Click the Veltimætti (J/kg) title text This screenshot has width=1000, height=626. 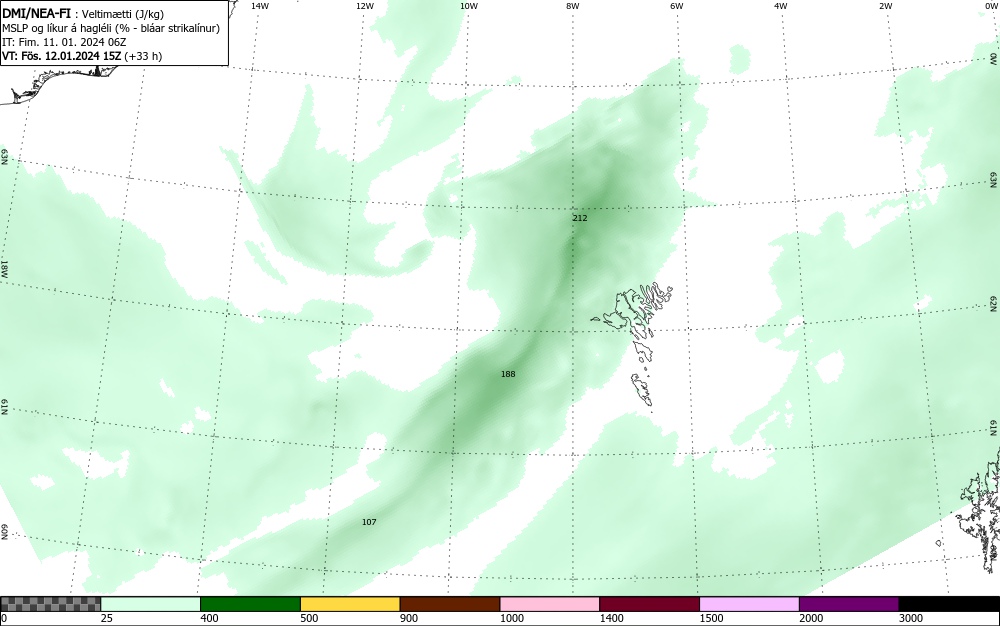click(x=122, y=15)
